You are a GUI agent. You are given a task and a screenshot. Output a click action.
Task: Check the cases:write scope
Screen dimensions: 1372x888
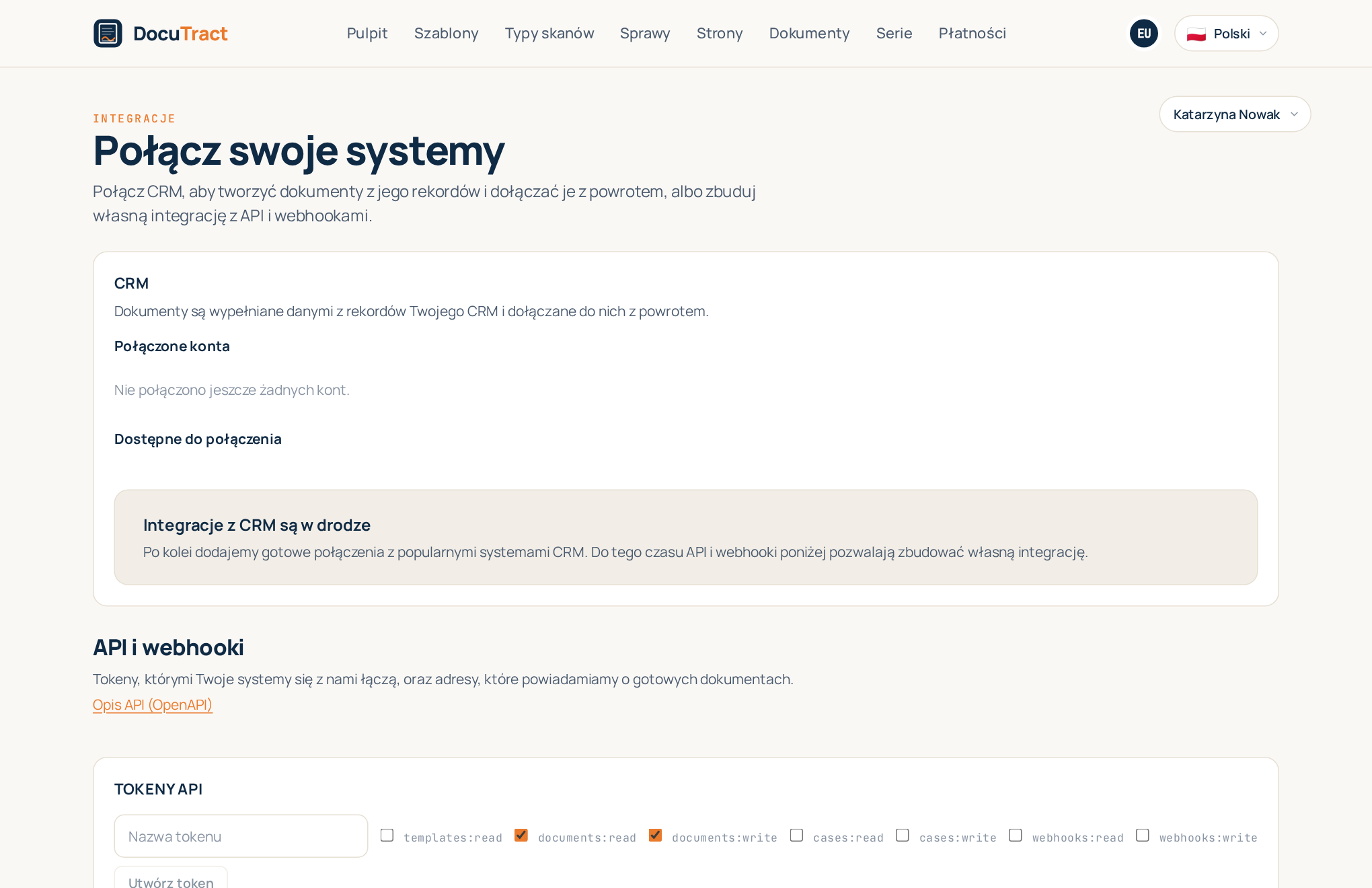click(903, 835)
